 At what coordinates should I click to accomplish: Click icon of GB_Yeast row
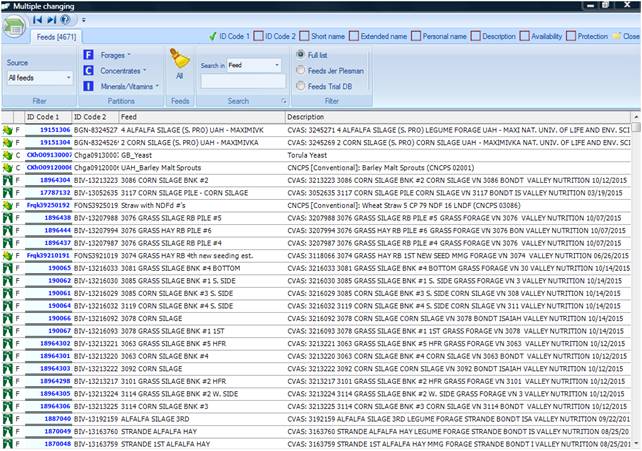click(7, 156)
